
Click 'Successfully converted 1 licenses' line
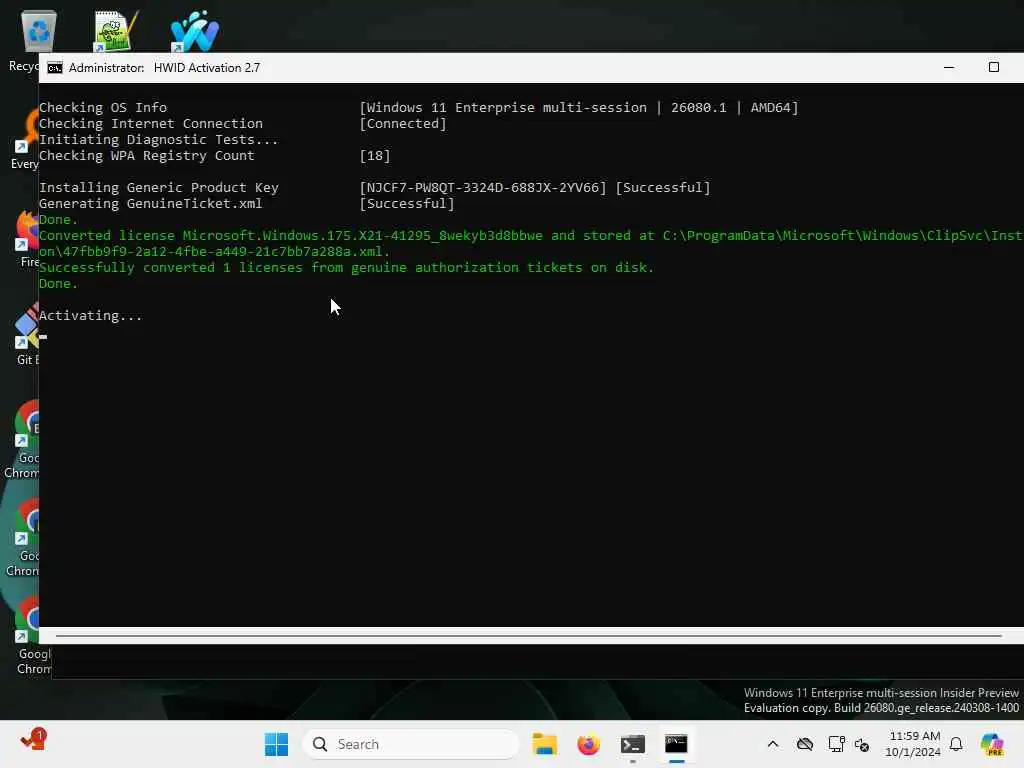coord(346,267)
